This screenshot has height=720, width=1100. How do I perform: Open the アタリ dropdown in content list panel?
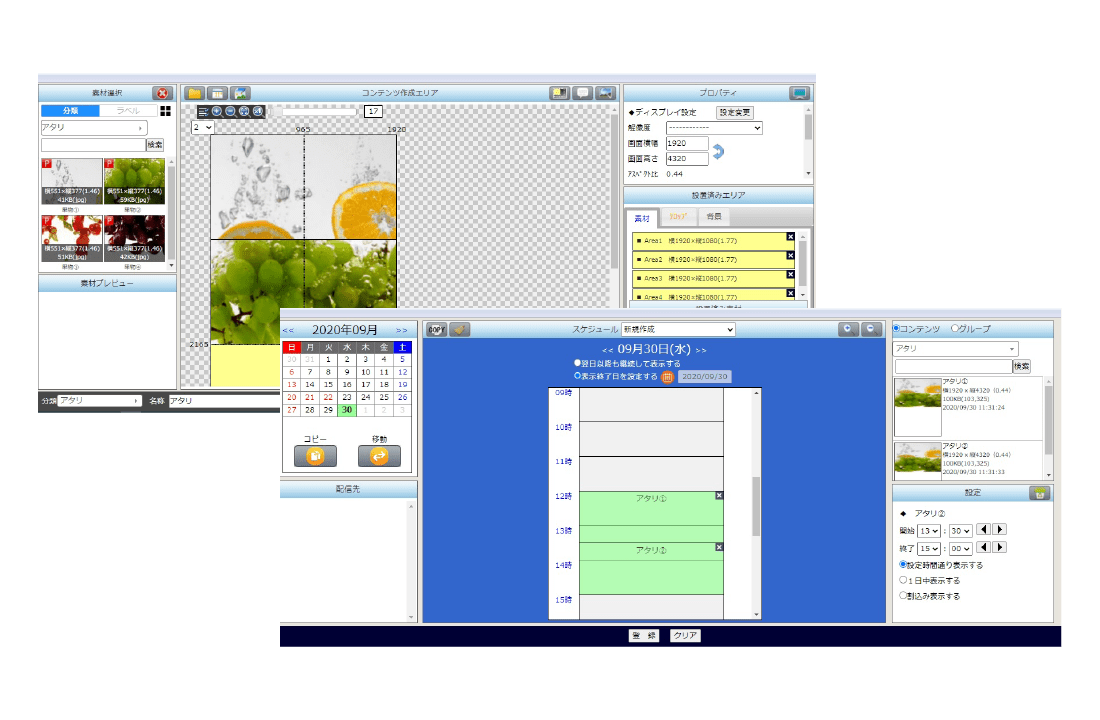click(955, 348)
